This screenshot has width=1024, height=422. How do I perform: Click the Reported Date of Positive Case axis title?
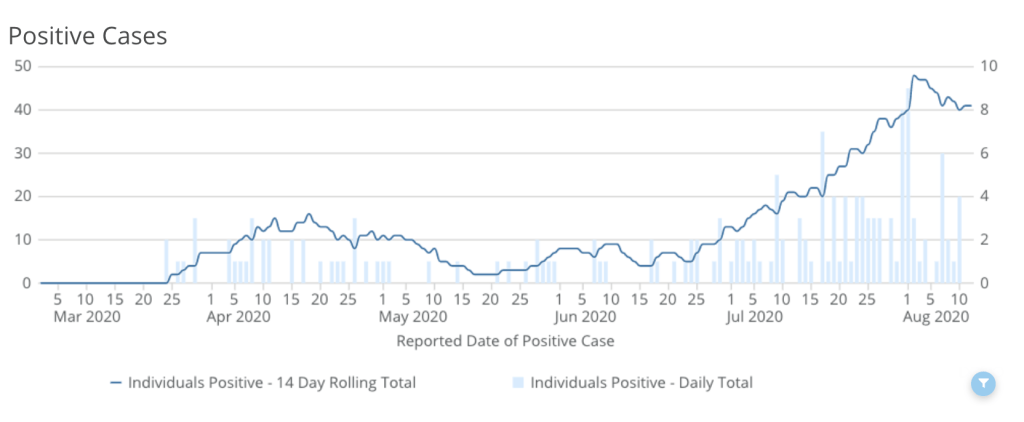pos(505,341)
